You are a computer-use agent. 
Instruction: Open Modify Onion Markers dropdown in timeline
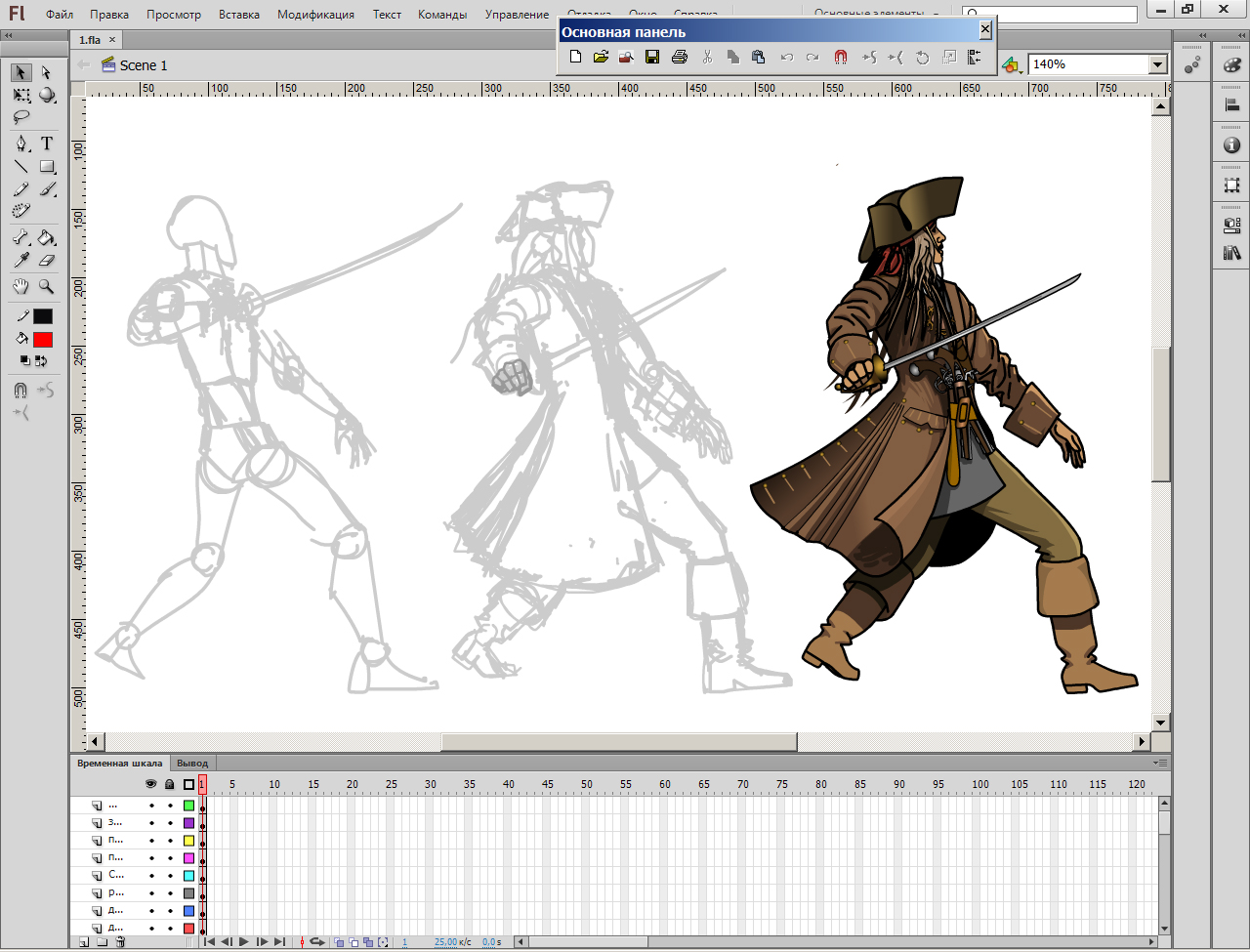coord(383,942)
